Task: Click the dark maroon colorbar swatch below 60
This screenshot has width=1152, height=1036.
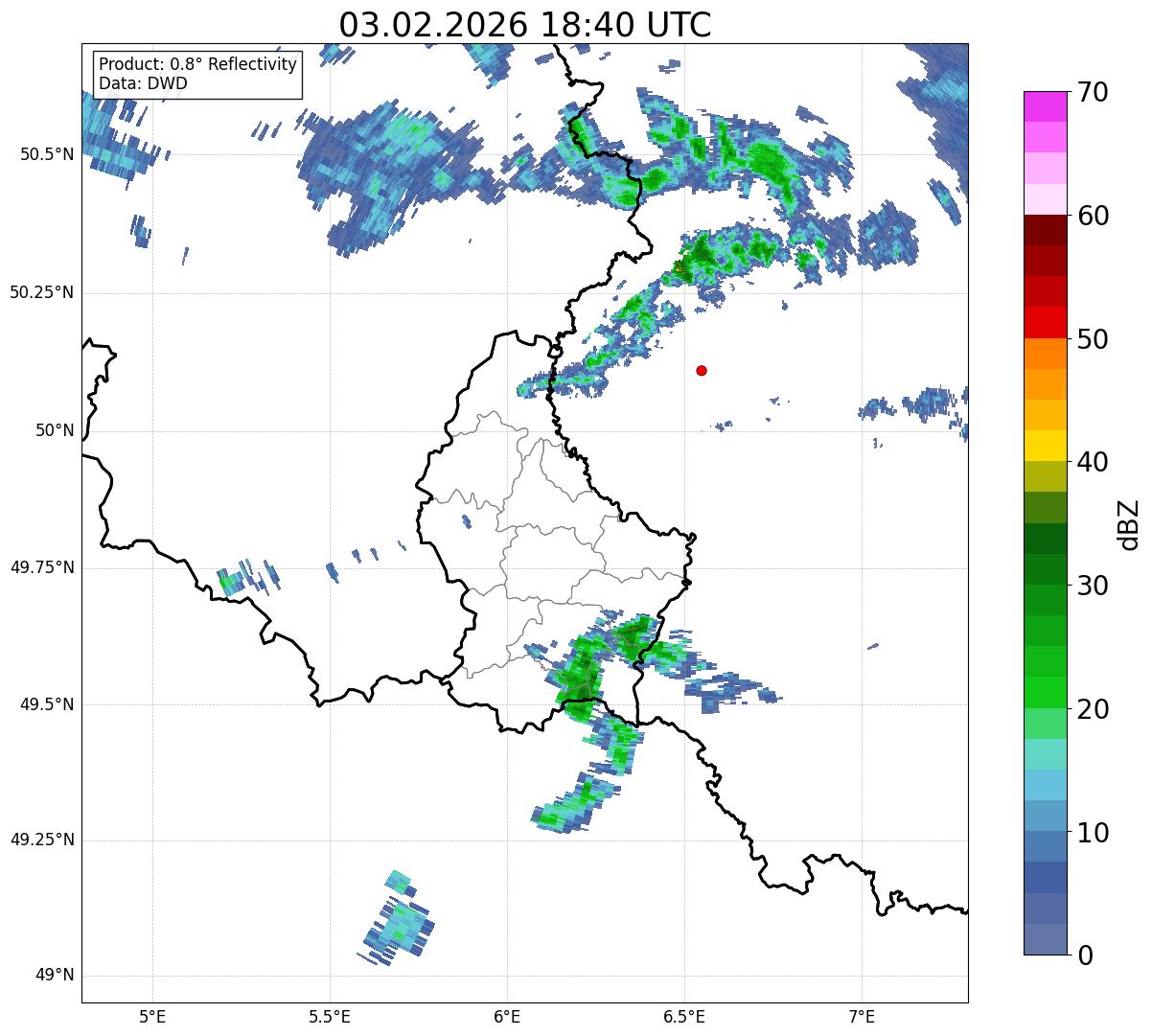Action: point(1045,230)
